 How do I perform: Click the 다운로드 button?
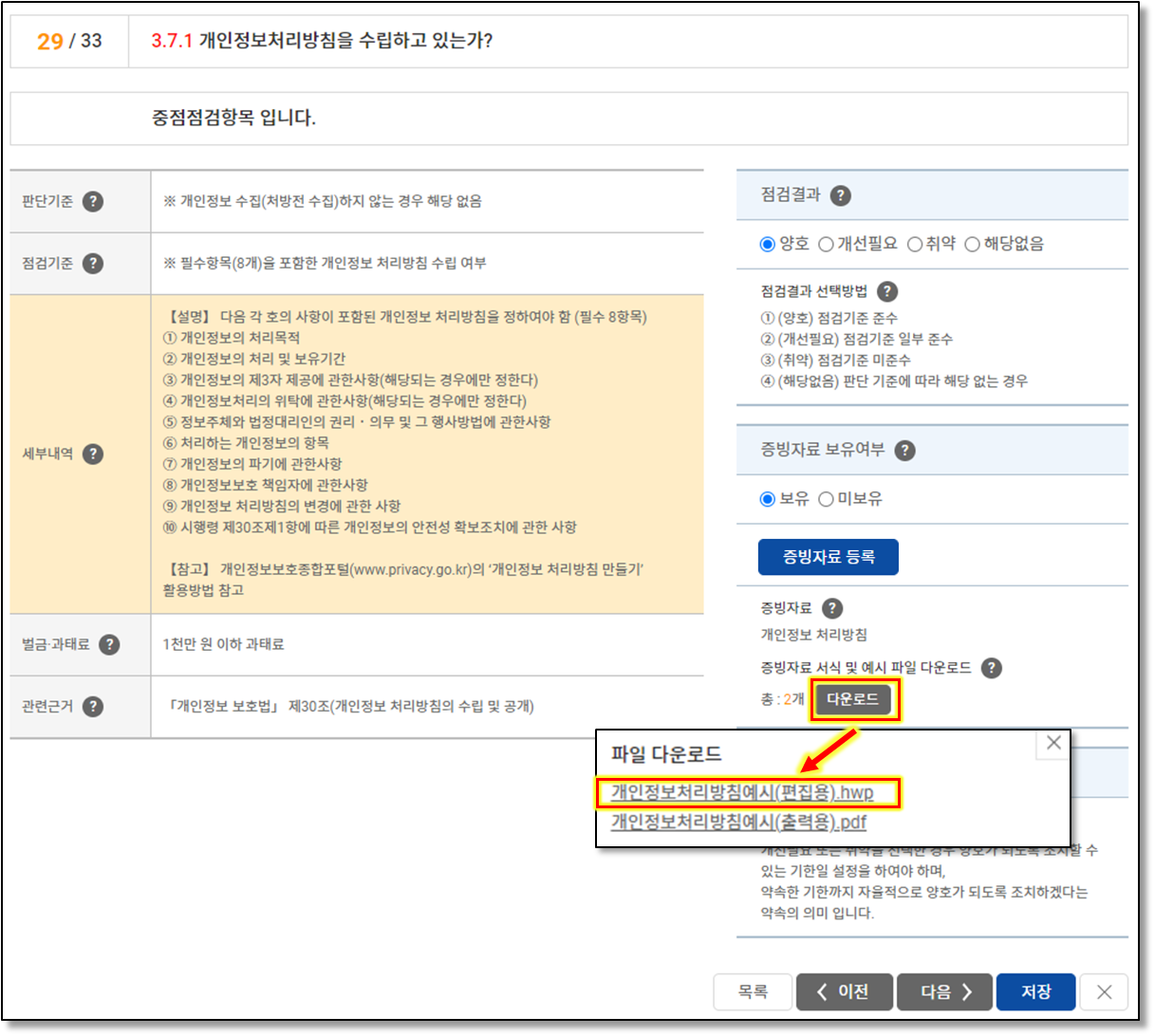pyautogui.click(x=852, y=699)
